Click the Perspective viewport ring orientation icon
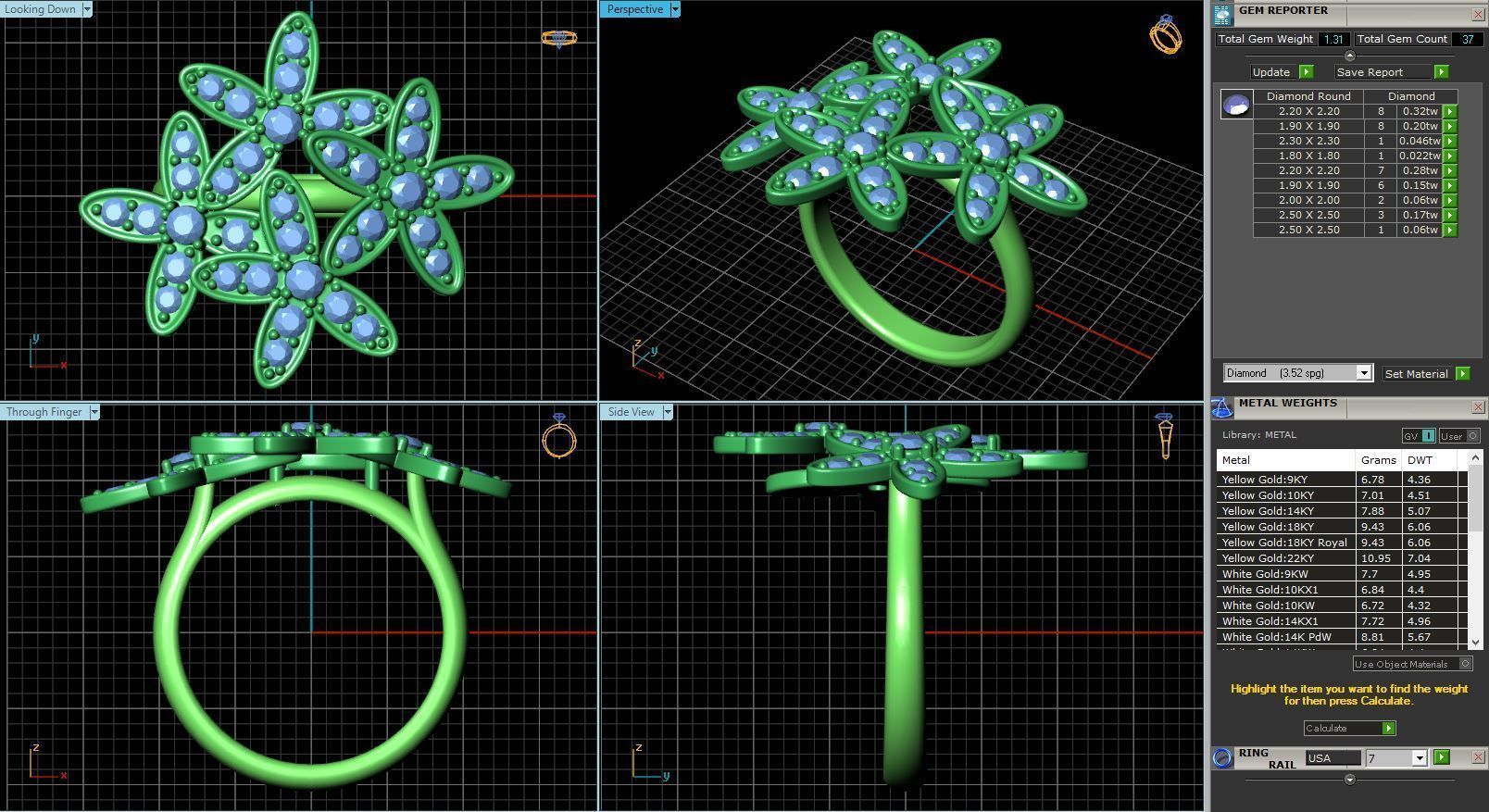Image resolution: width=1489 pixels, height=812 pixels. 1166,34
